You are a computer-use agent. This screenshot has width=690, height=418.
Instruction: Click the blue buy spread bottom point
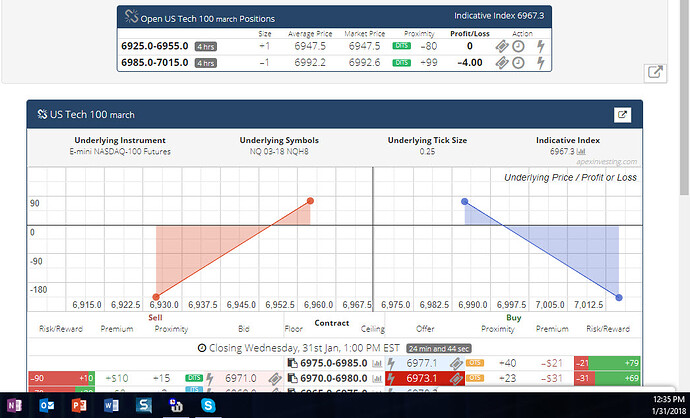tap(619, 297)
